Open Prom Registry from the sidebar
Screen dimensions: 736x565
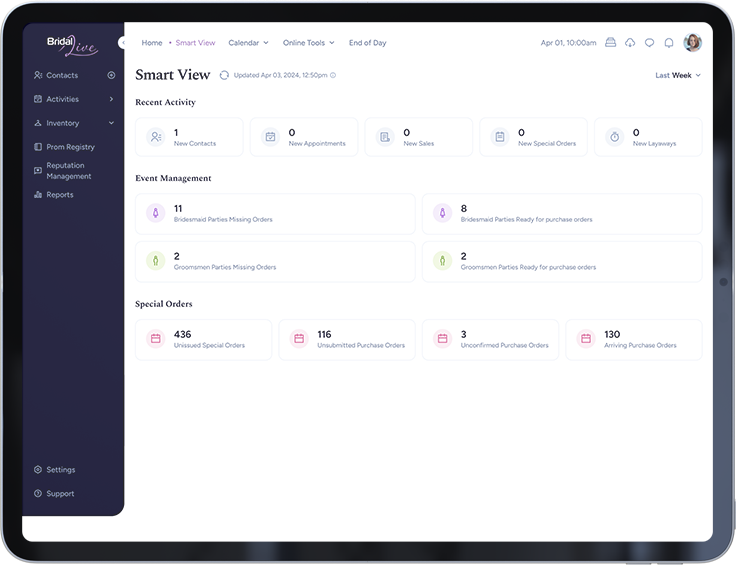(x=70, y=147)
